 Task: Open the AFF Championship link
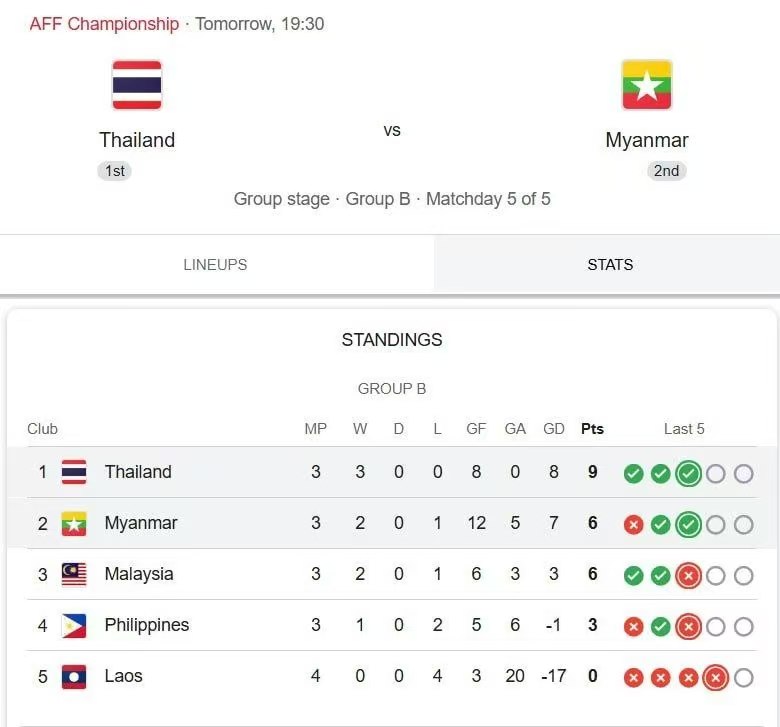click(104, 24)
